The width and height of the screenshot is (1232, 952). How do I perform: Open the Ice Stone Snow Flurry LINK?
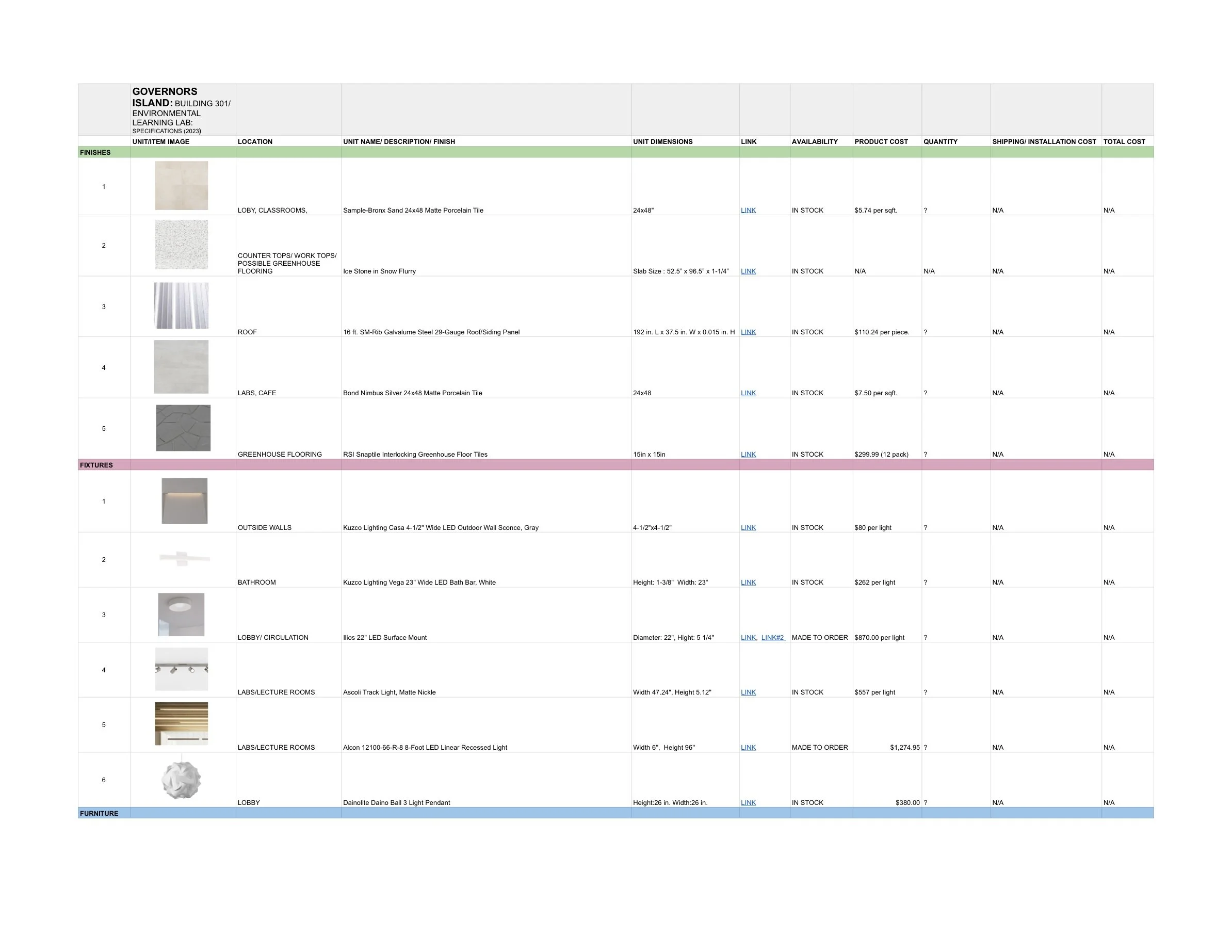coord(748,271)
